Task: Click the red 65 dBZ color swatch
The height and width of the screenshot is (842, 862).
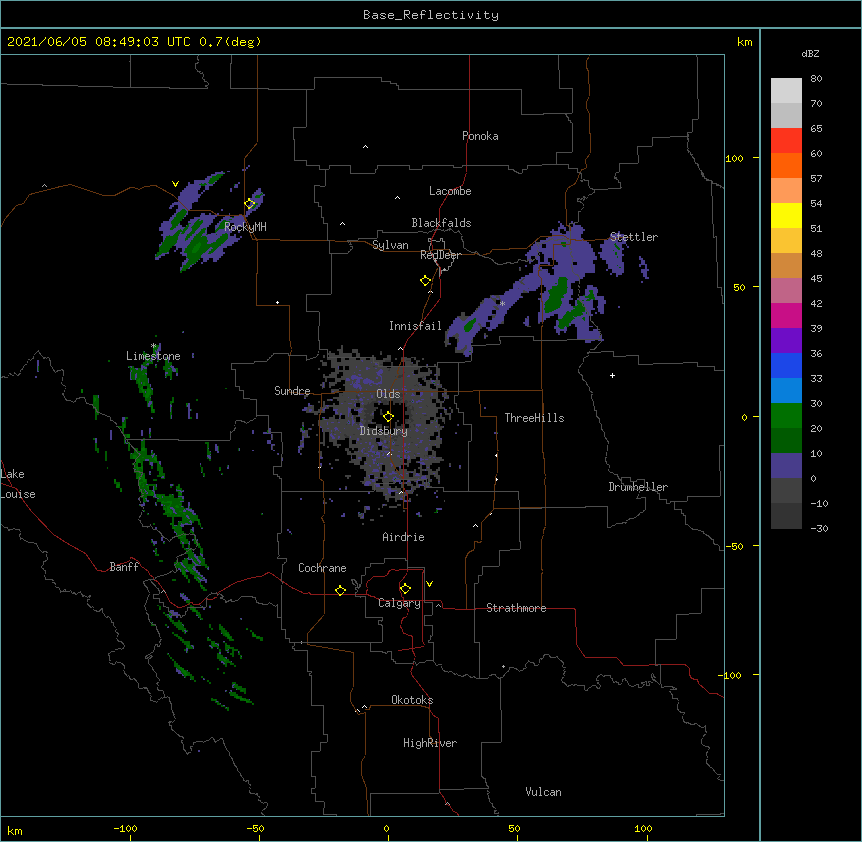Action: (786, 140)
